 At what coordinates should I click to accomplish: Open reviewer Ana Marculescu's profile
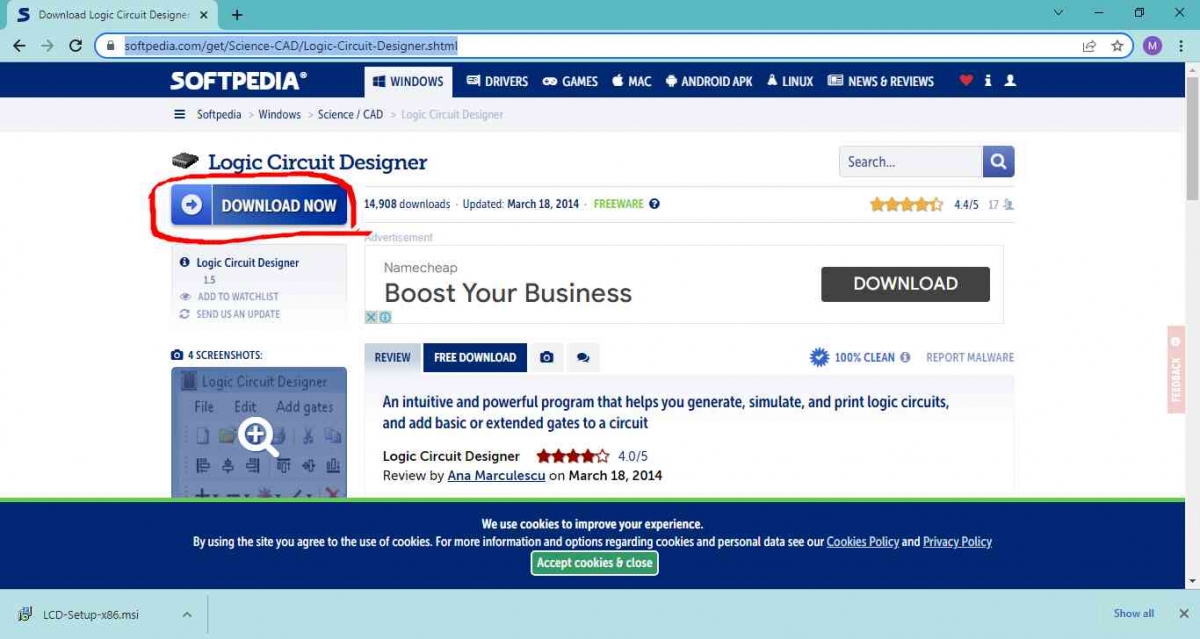(496, 476)
